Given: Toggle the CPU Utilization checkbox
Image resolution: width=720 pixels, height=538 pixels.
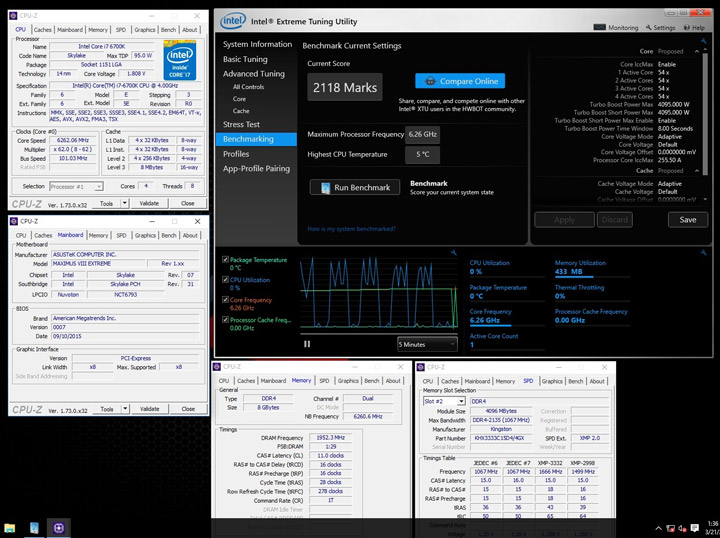Looking at the screenshot, I should [226, 280].
